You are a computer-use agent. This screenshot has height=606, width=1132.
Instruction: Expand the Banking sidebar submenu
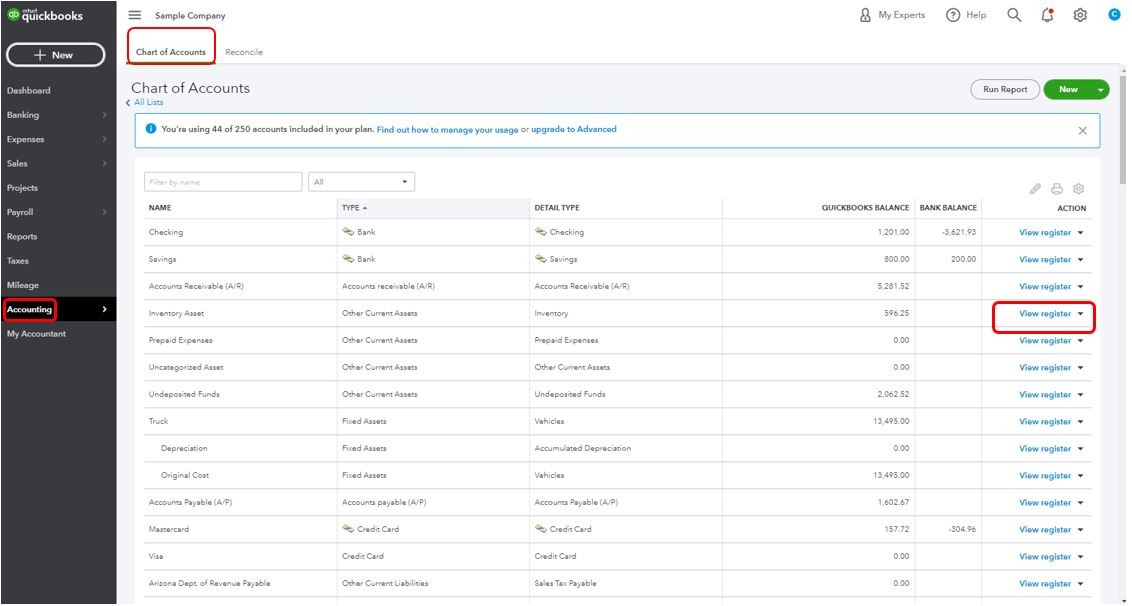(x=104, y=115)
